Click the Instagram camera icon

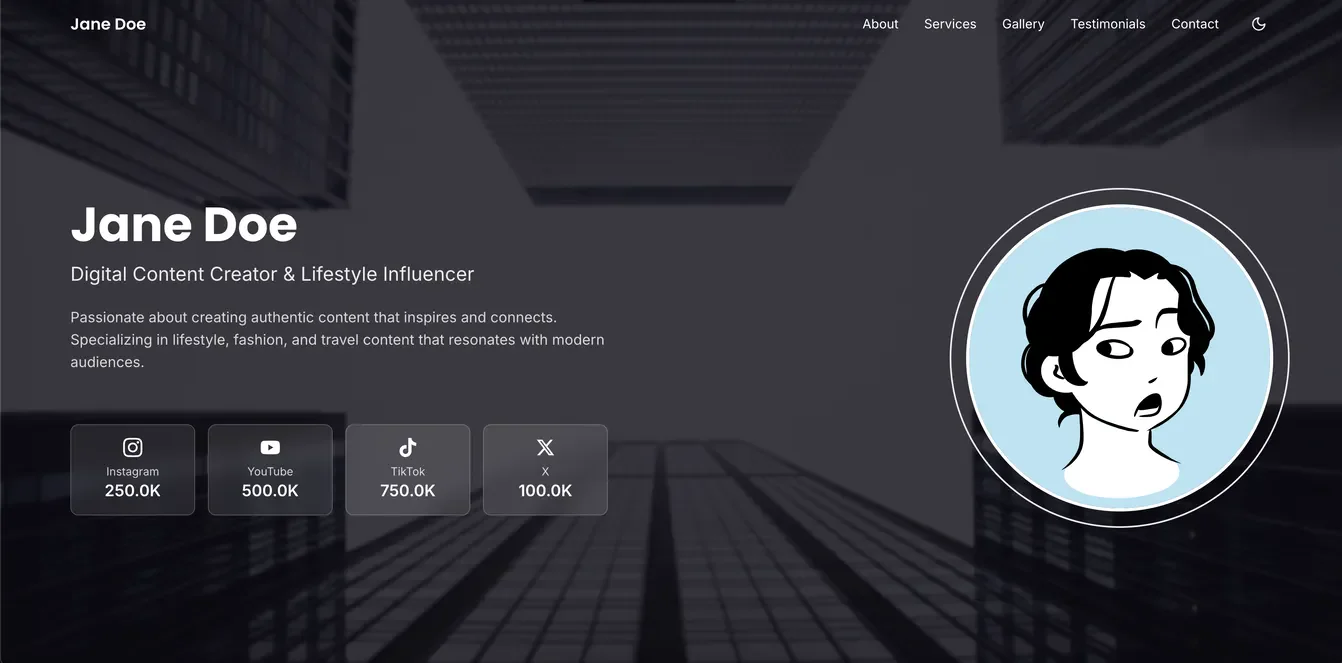click(x=133, y=447)
